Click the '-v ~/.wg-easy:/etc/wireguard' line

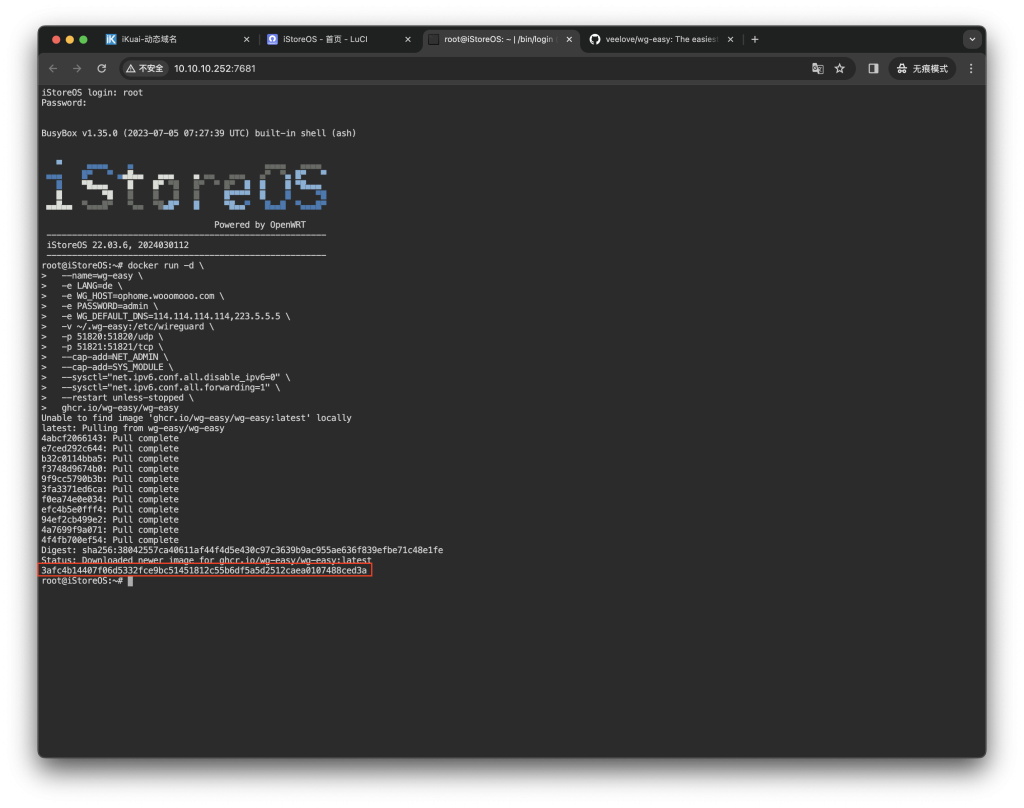pos(128,327)
